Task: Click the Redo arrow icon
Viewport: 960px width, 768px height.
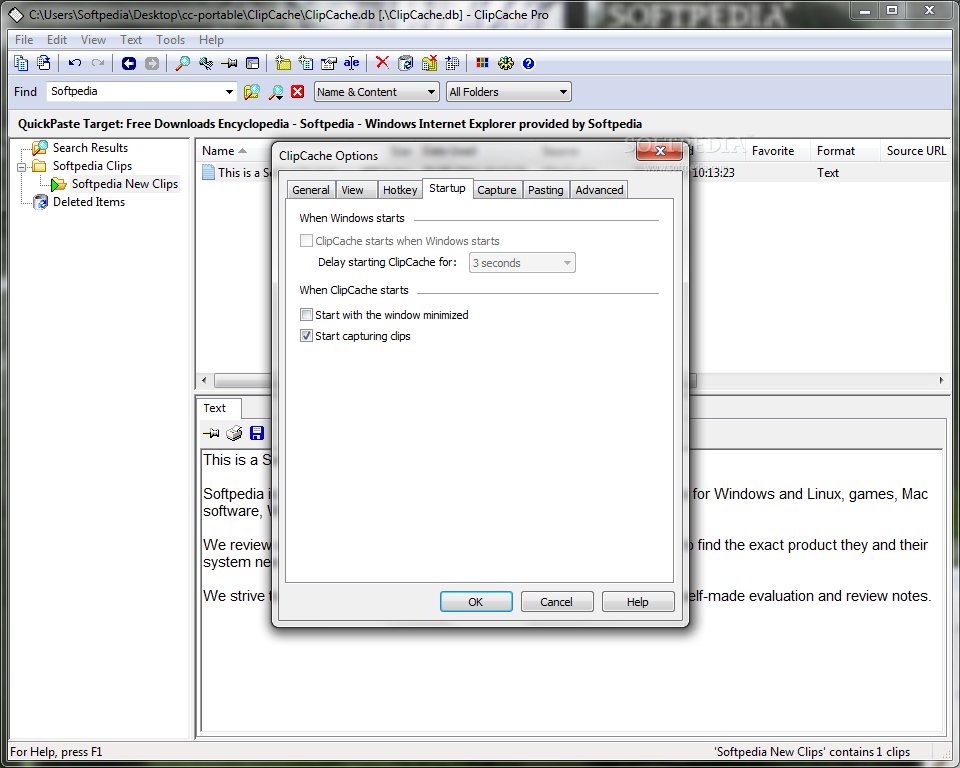Action: [x=97, y=63]
